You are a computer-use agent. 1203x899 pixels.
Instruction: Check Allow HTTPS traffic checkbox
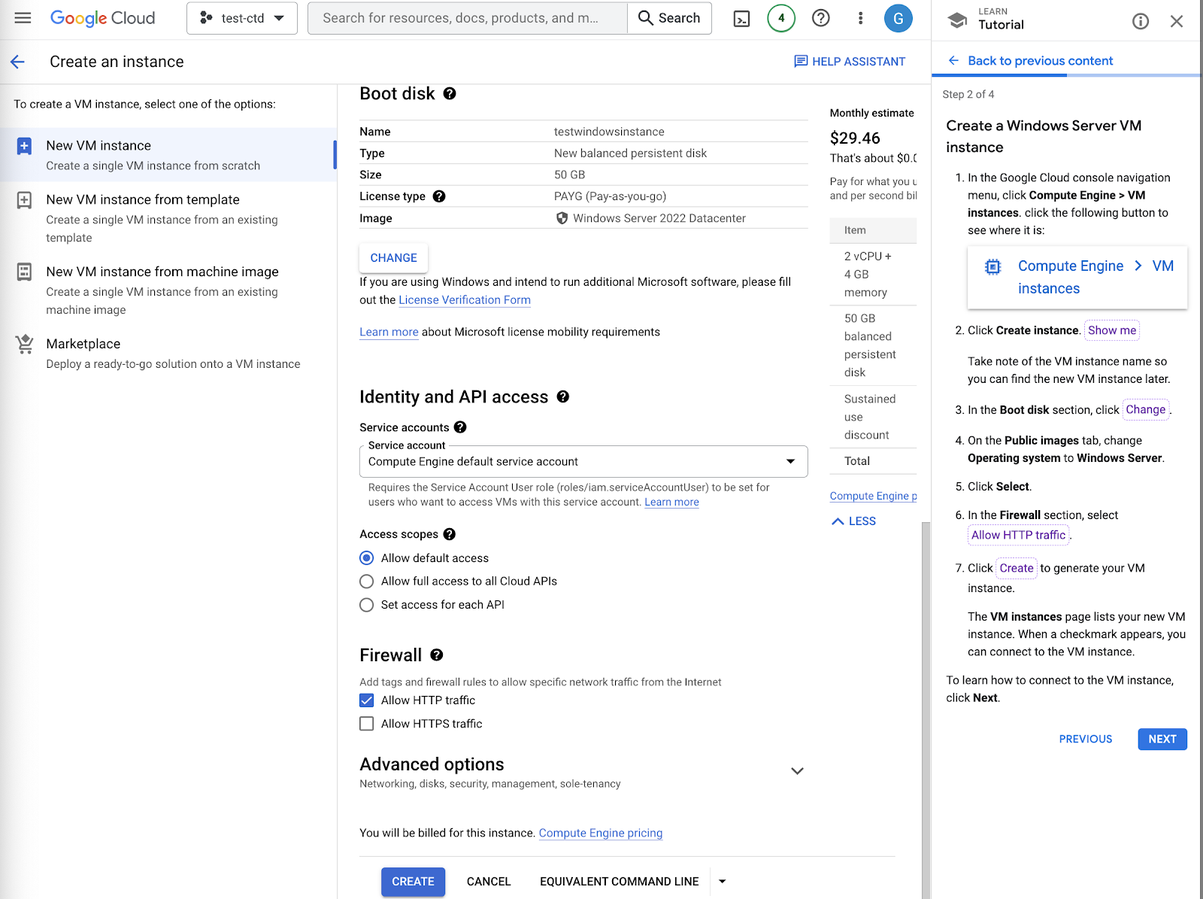click(367, 724)
